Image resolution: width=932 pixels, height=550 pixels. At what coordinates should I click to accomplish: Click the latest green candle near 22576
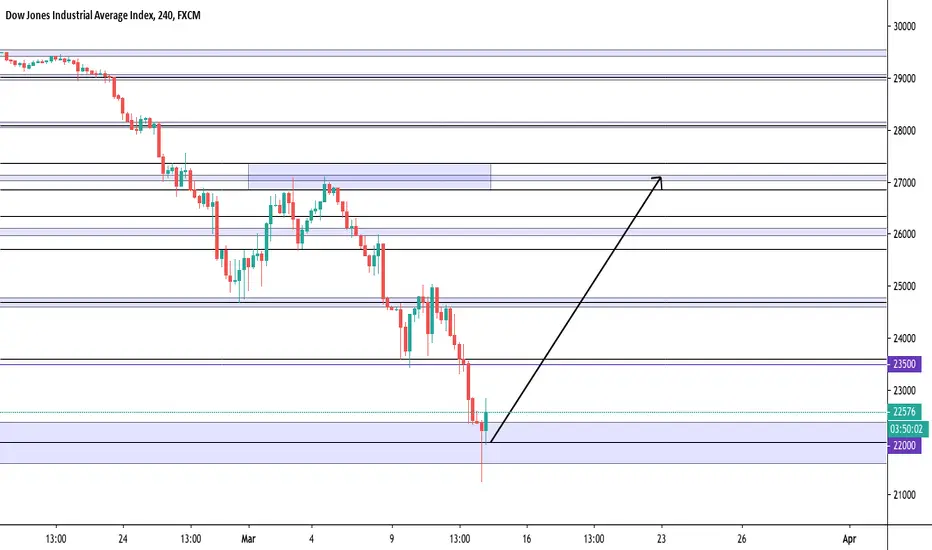click(486, 422)
